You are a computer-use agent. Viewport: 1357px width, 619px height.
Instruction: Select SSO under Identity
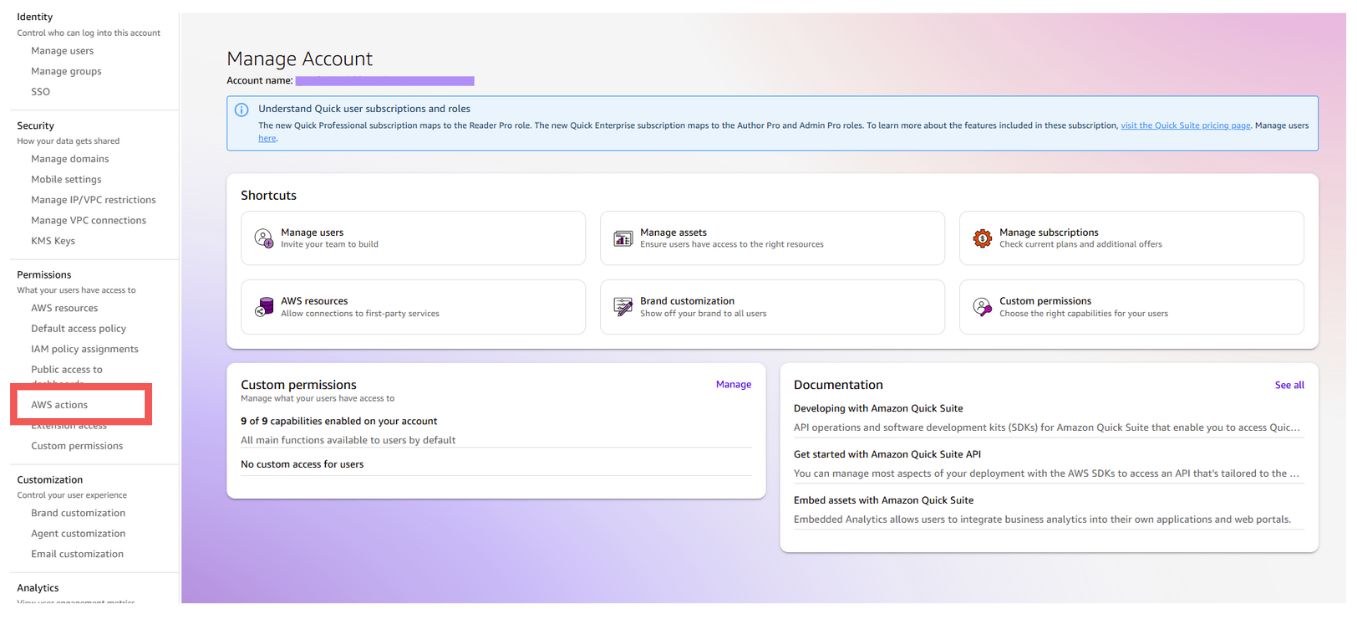point(40,92)
